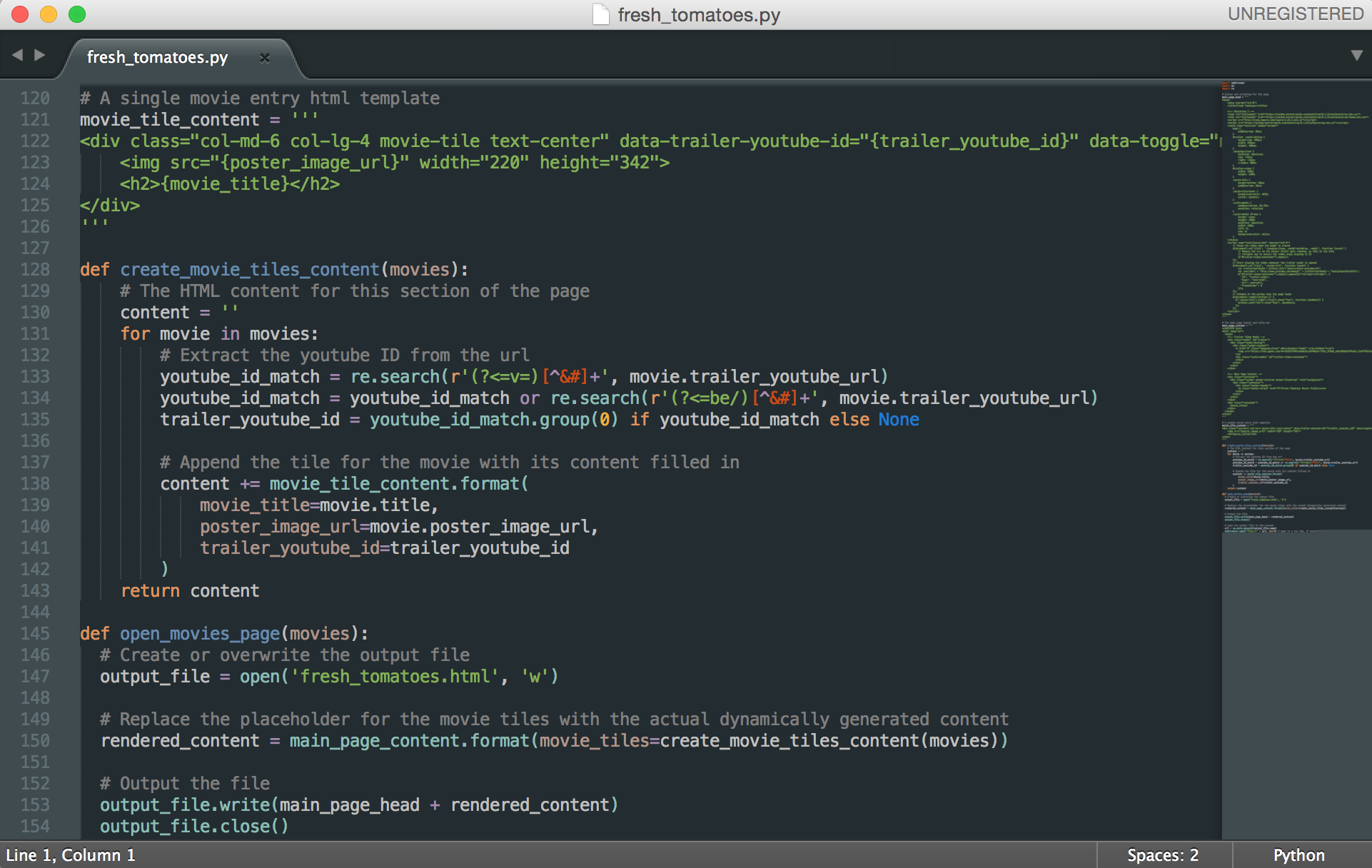
Task: Click the UNREGISTERED label in title bar
Action: [1295, 14]
